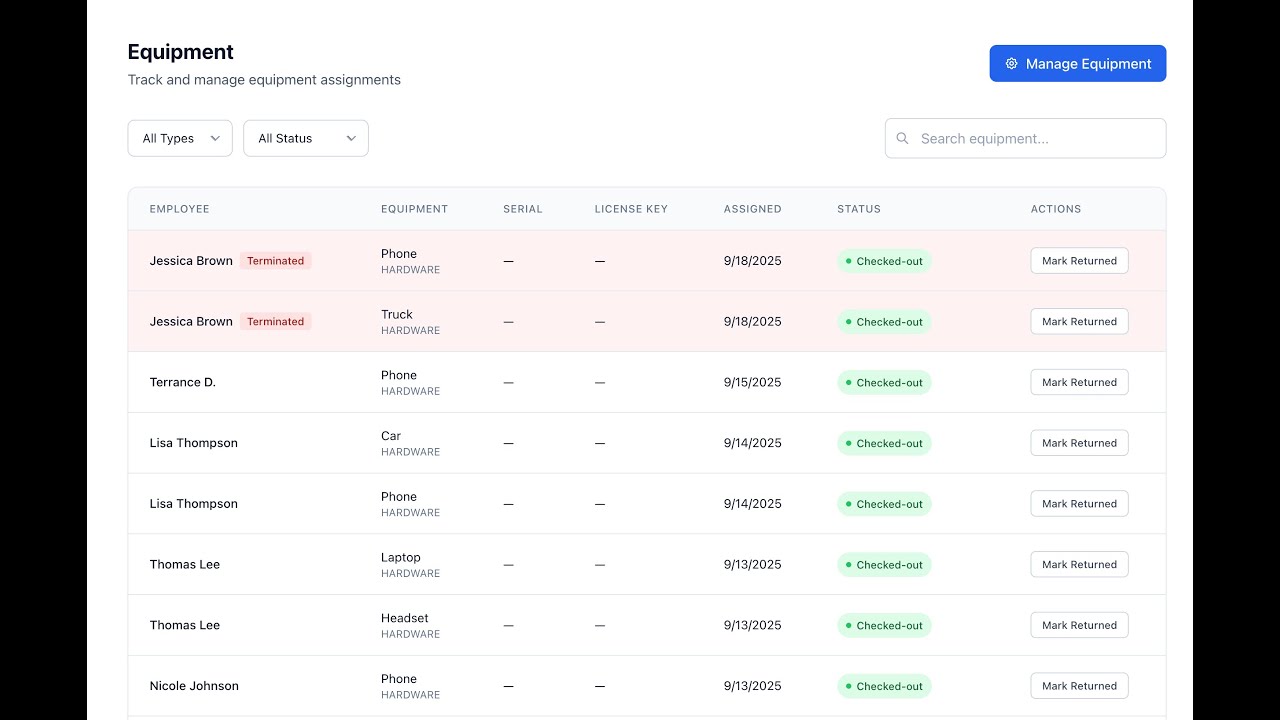Click the Laptop equipment cell
Image resolution: width=1280 pixels, height=720 pixels.
click(410, 564)
